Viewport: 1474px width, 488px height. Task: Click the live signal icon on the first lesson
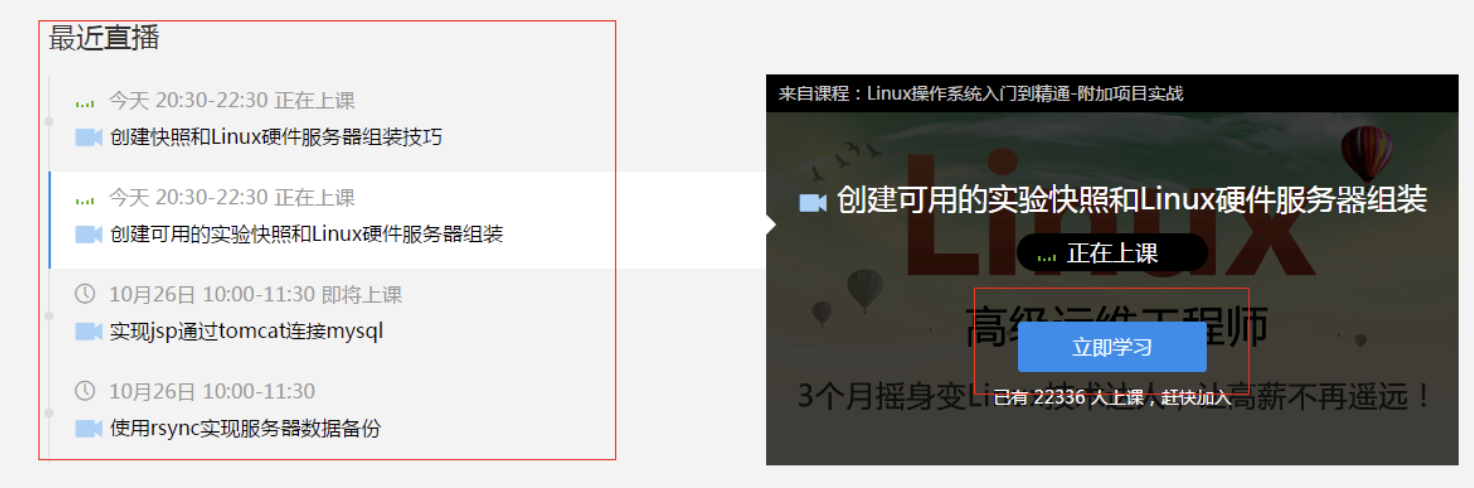coord(85,102)
